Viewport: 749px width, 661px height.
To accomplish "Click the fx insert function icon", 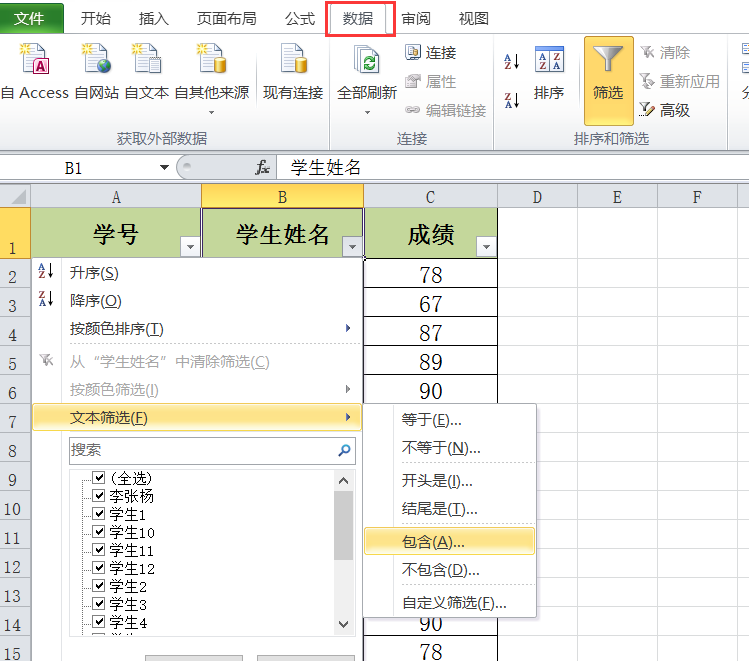I will coord(262,168).
